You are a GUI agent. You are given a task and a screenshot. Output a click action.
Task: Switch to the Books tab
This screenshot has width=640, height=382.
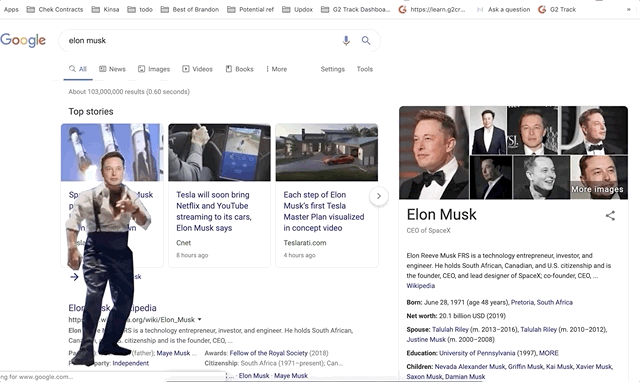pyautogui.click(x=240, y=69)
